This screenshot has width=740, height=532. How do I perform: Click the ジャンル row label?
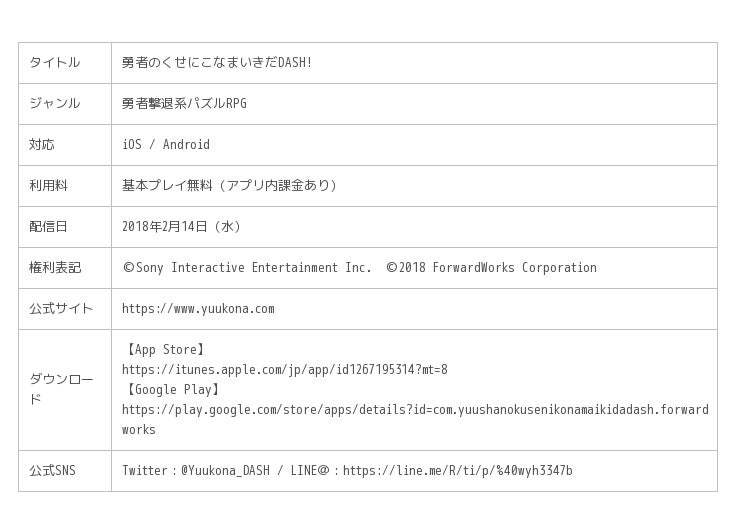pos(54,104)
